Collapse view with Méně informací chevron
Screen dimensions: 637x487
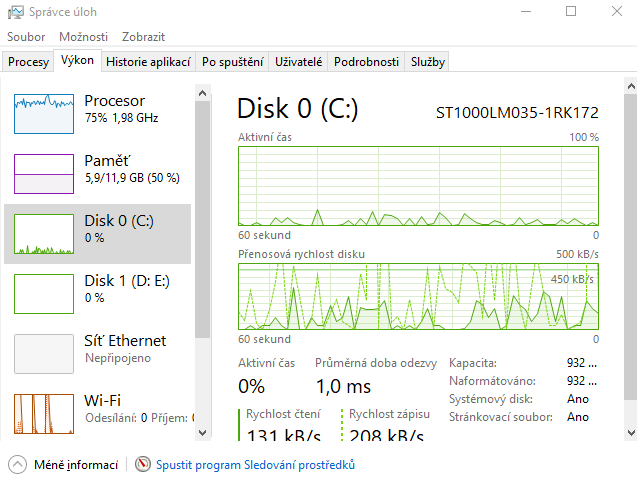[x=17, y=465]
